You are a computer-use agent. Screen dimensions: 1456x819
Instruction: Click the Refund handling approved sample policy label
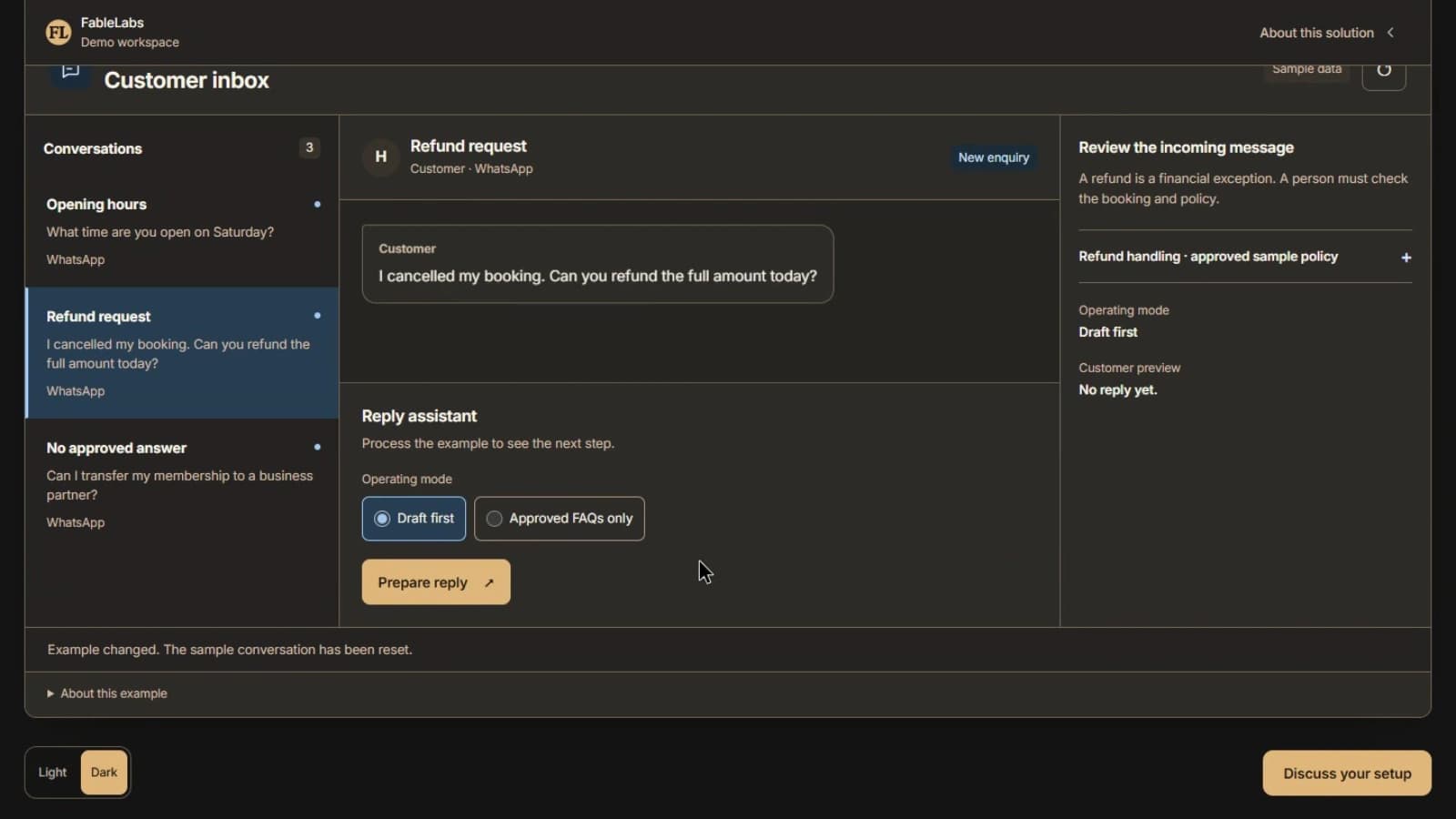click(1208, 257)
